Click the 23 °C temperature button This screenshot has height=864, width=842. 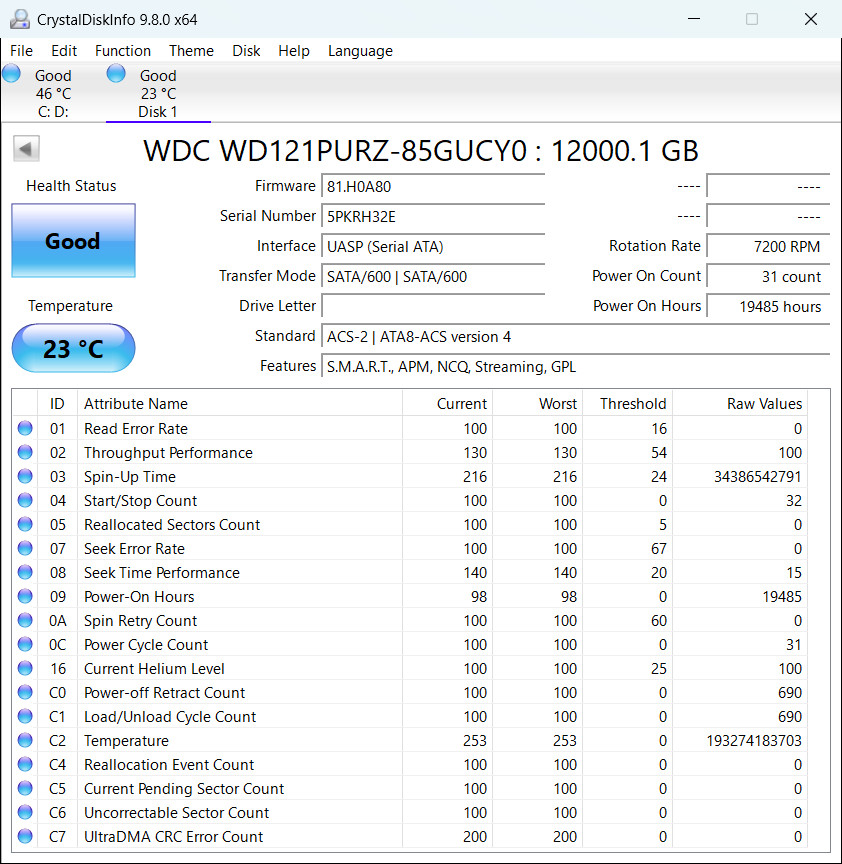coord(73,348)
